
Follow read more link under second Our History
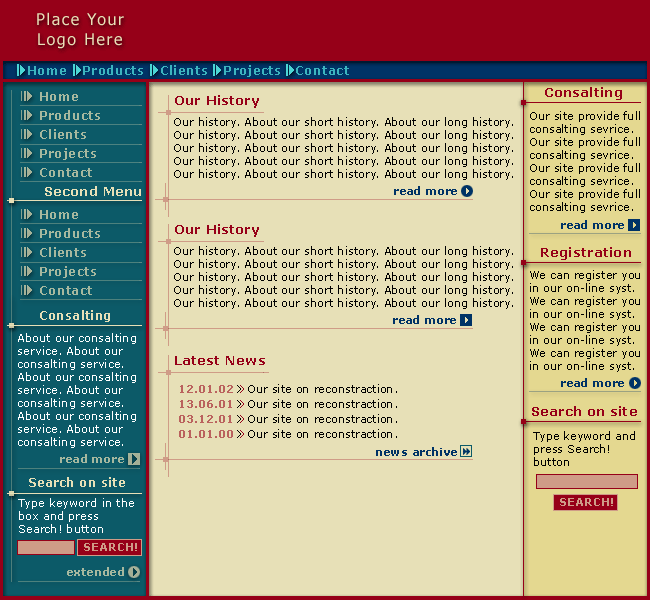424,320
